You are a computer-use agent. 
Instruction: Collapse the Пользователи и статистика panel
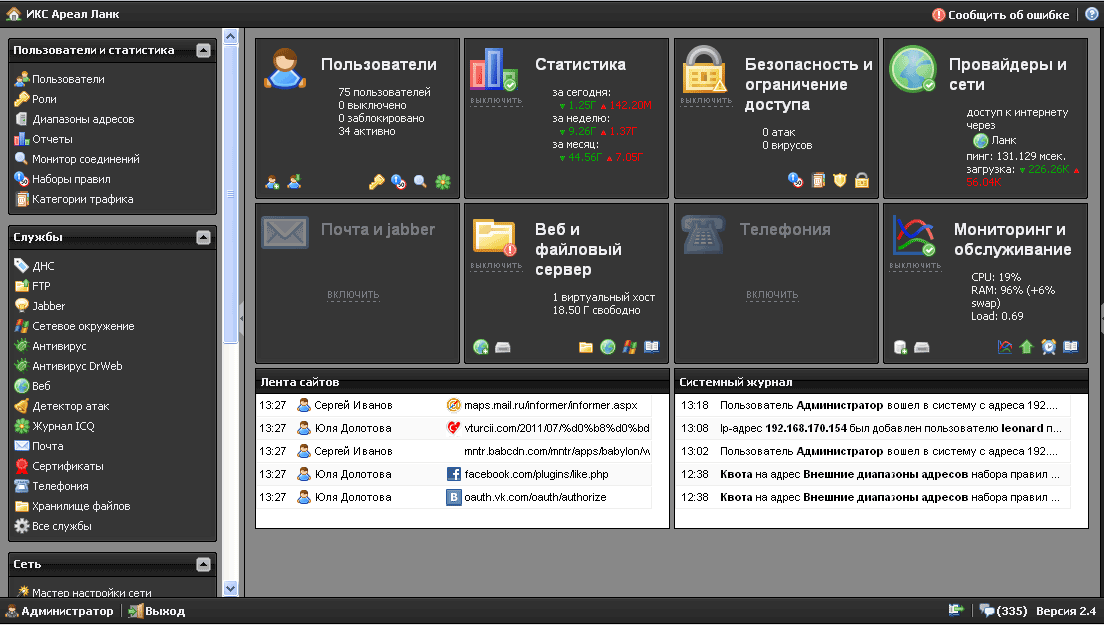[204, 50]
